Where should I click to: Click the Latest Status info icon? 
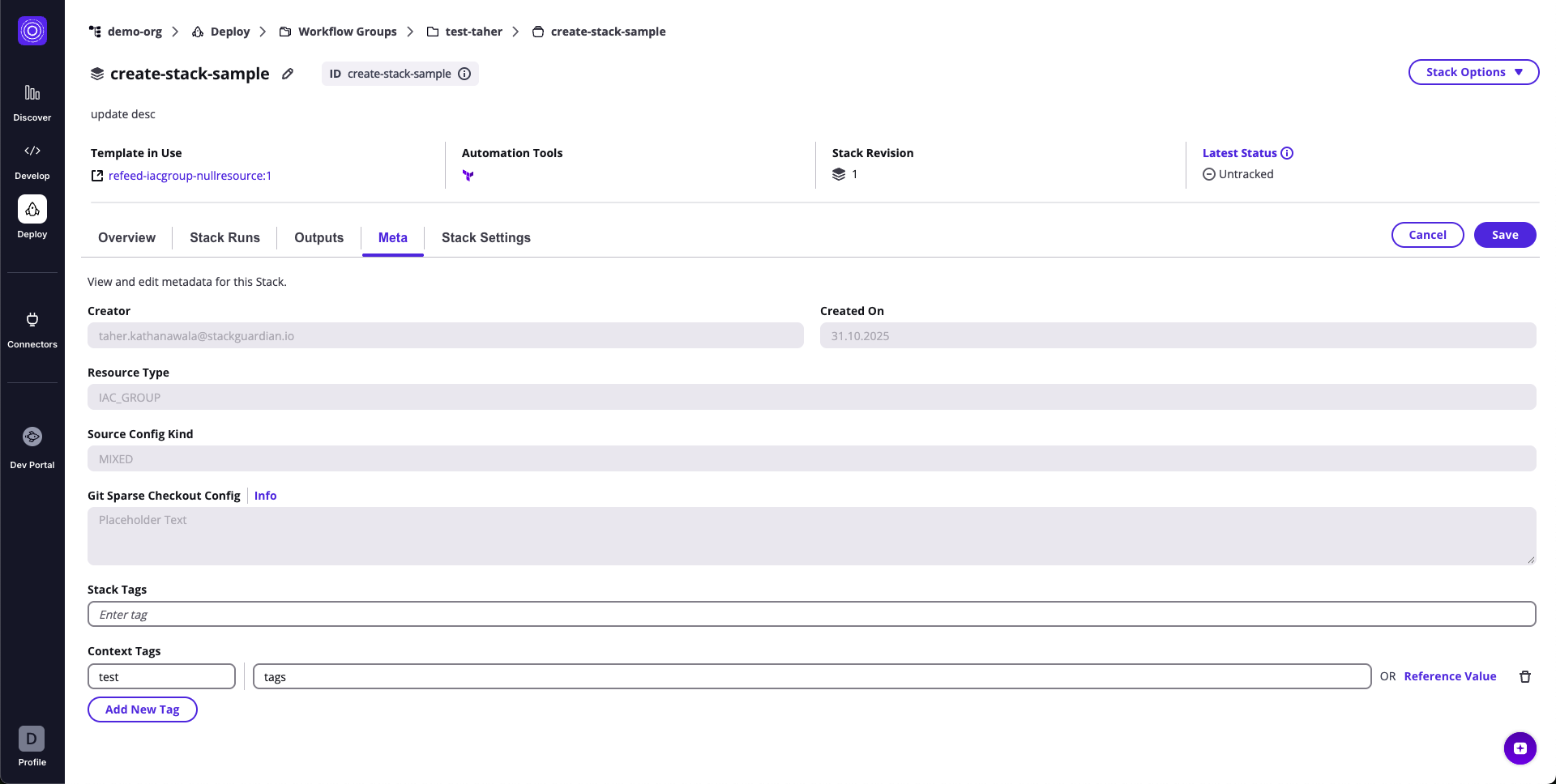[x=1286, y=152]
